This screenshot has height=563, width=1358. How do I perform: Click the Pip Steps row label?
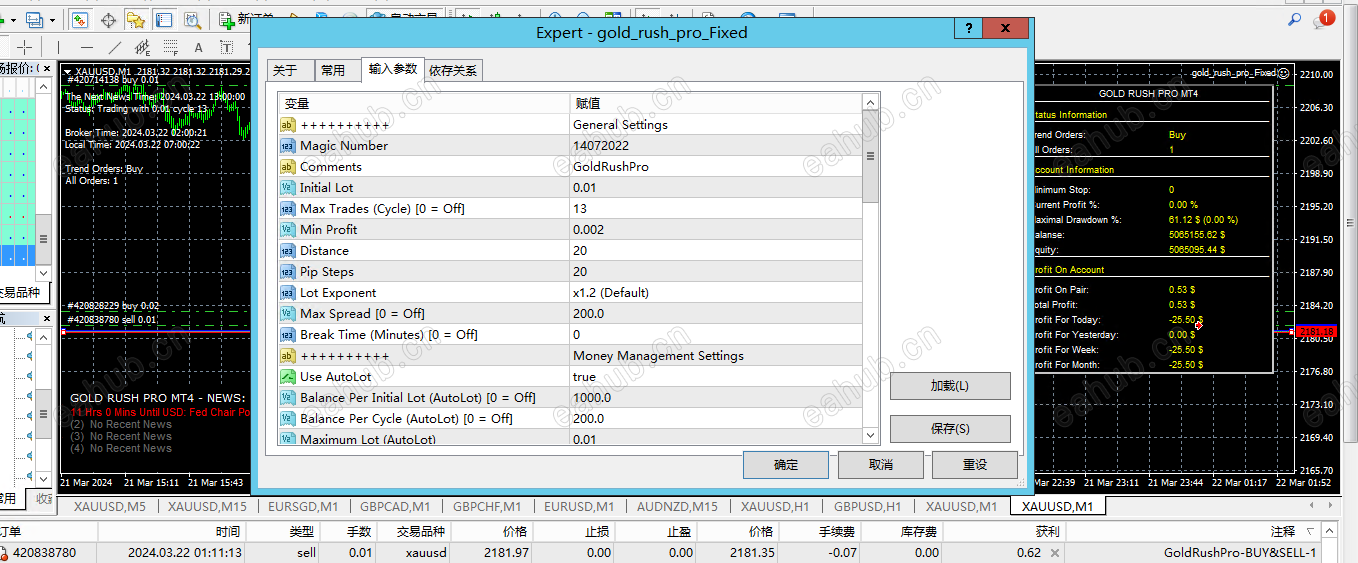coord(327,272)
